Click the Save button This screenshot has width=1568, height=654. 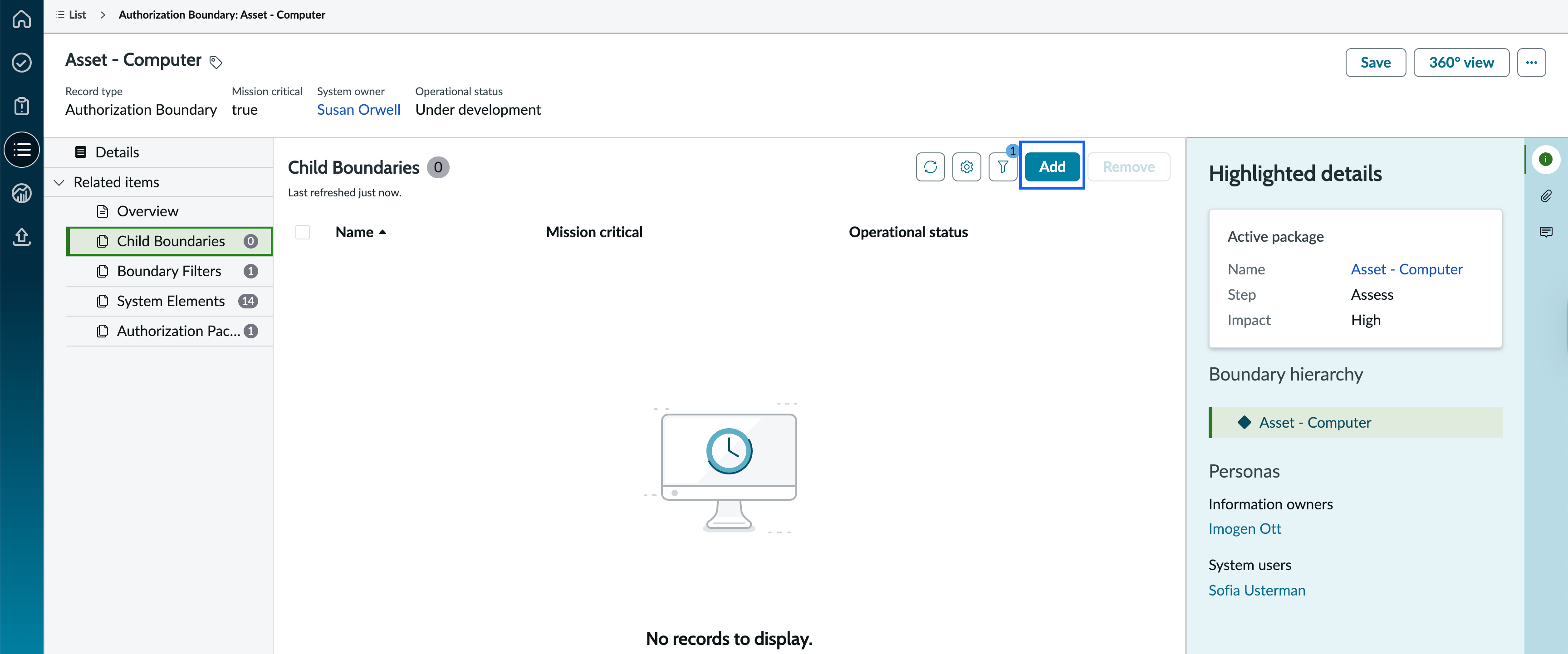pyautogui.click(x=1375, y=63)
